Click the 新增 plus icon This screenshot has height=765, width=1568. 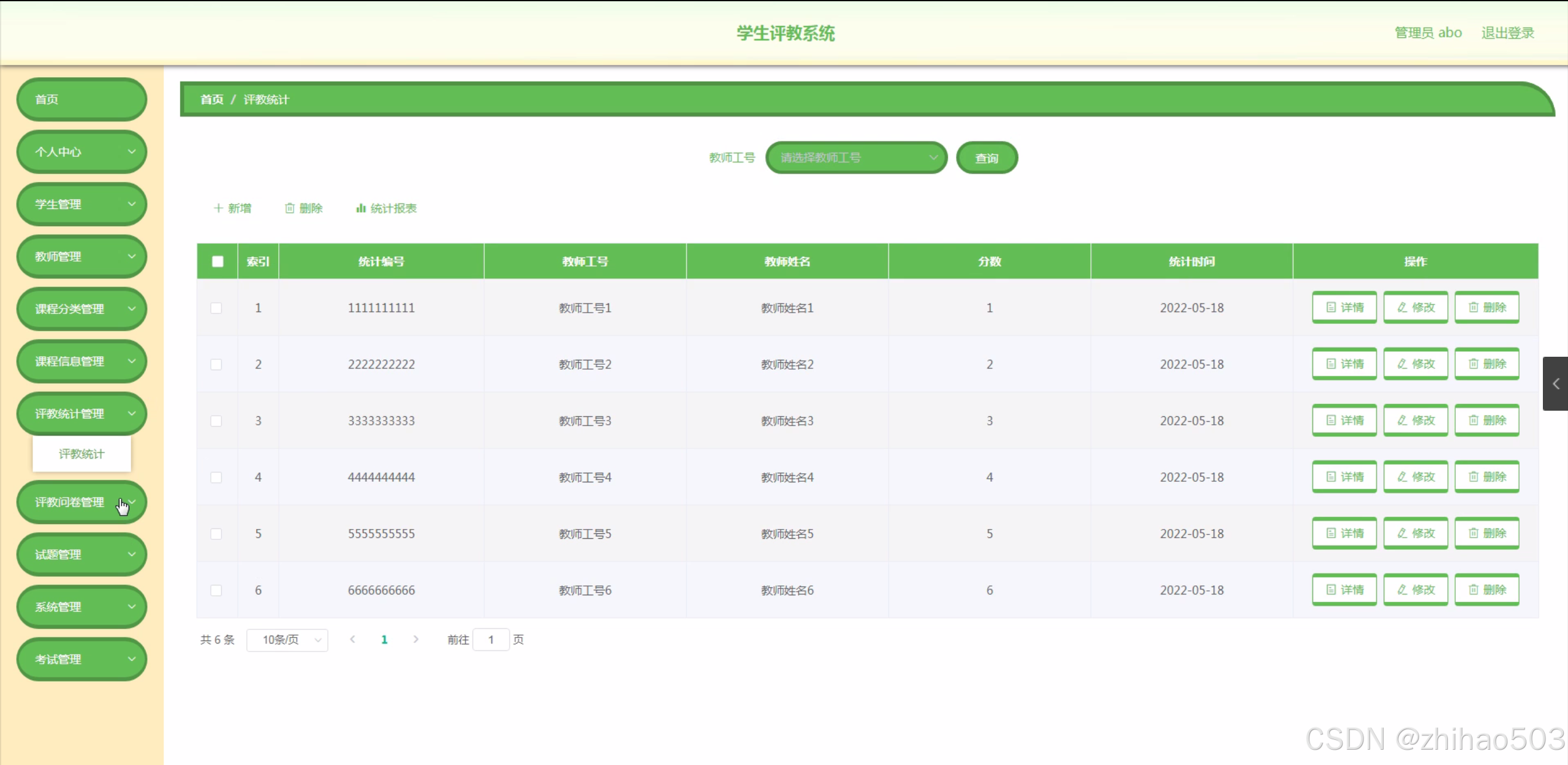218,208
